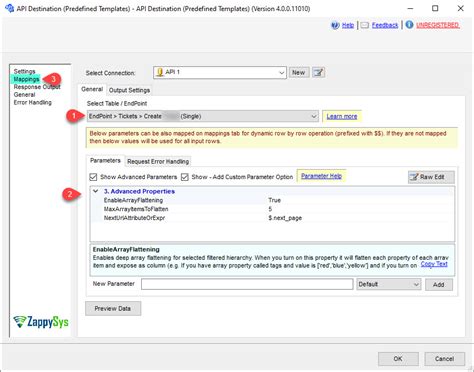Click the Feedback envelope icon

pyautogui.click(x=365, y=25)
